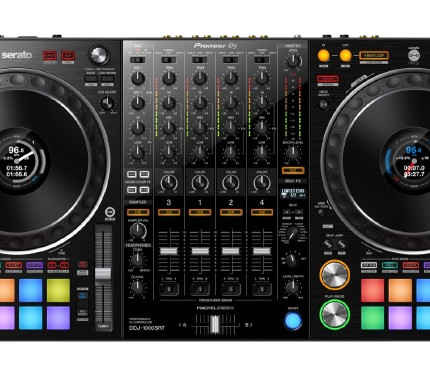
Task: Flip the MIC on/off selector switch
Action: 137,60
